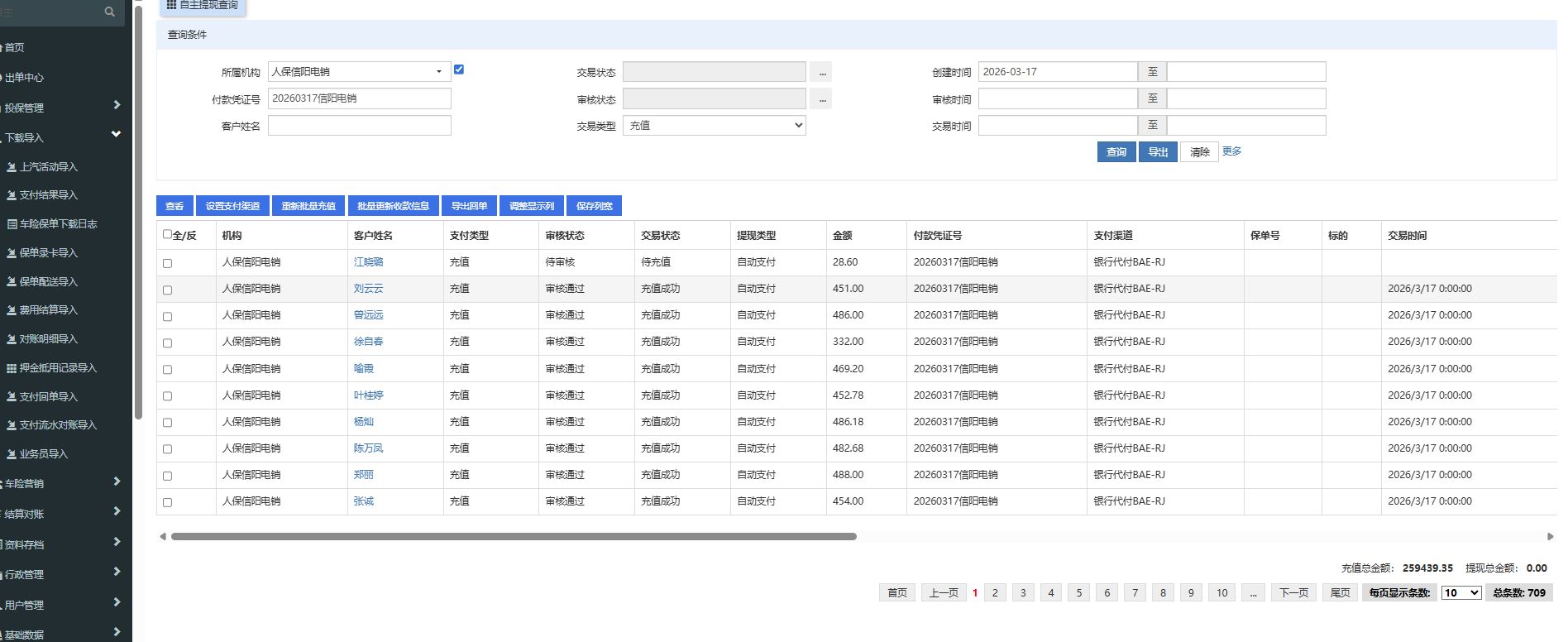Screen dimensions: 1568x642
Task: Open 审核状态 picker with the ellipsis button
Action: coord(821,99)
